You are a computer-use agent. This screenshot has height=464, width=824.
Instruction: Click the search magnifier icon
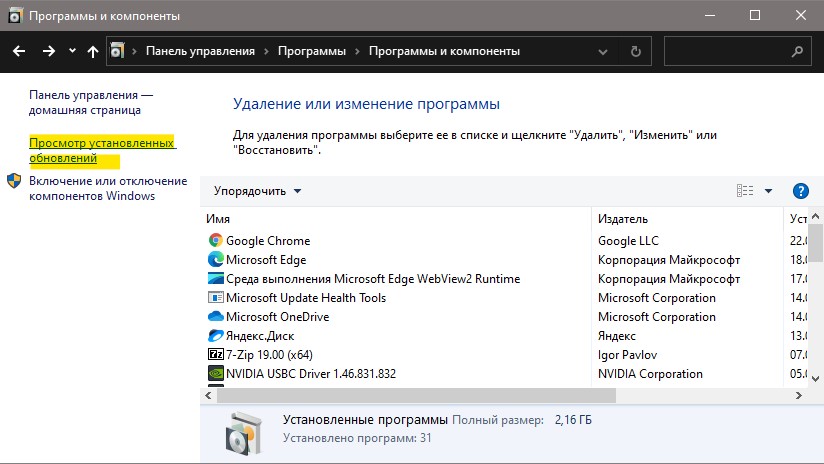click(x=797, y=51)
